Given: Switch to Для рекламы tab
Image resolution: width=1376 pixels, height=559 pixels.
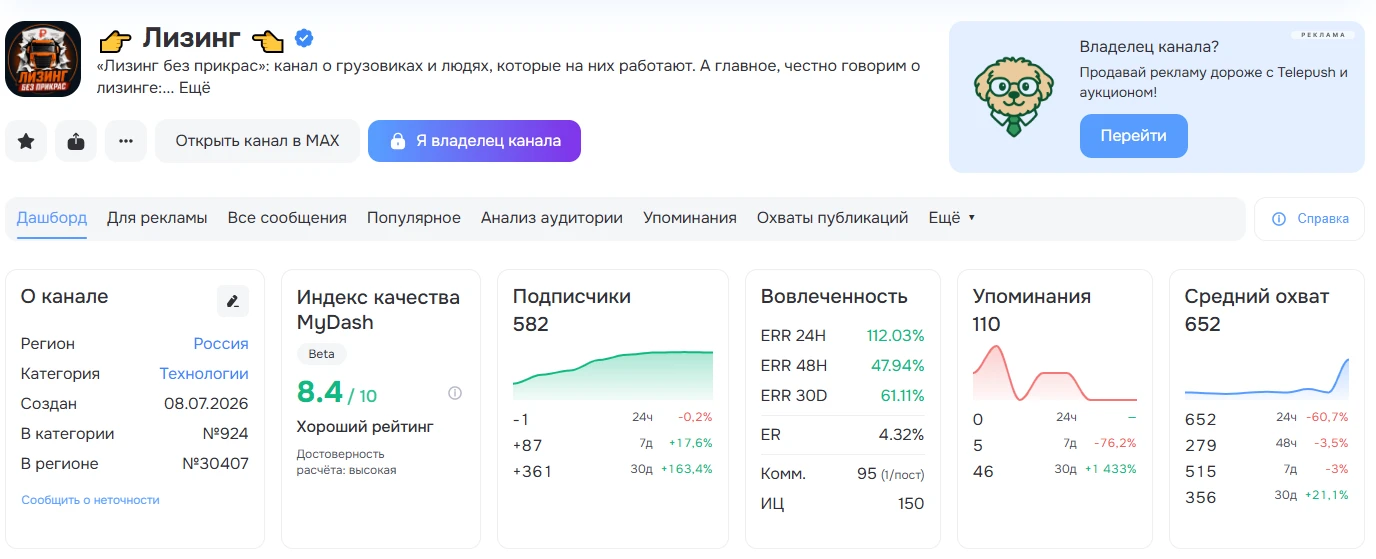Looking at the screenshot, I should (x=157, y=218).
